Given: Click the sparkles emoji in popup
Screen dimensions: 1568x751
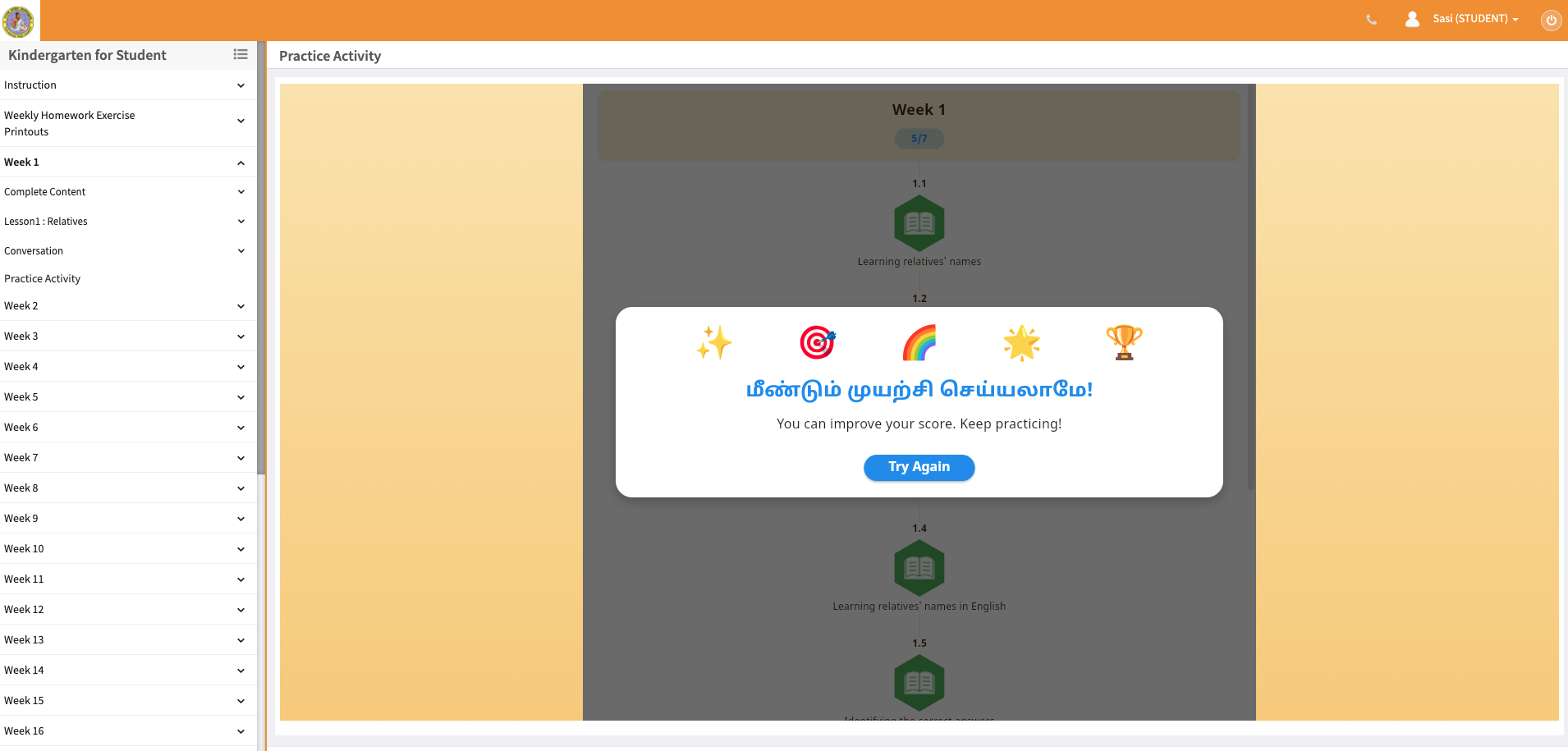Looking at the screenshot, I should (714, 342).
